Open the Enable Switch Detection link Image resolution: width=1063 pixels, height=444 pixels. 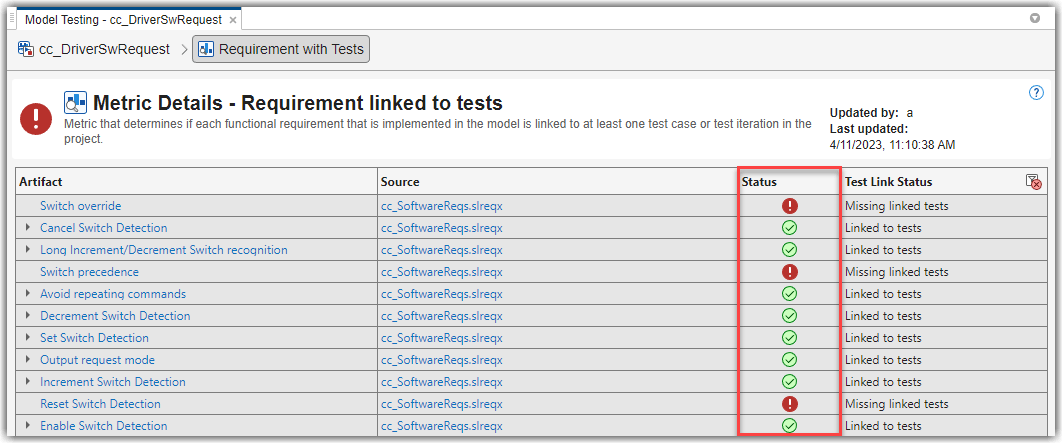[x=104, y=426]
